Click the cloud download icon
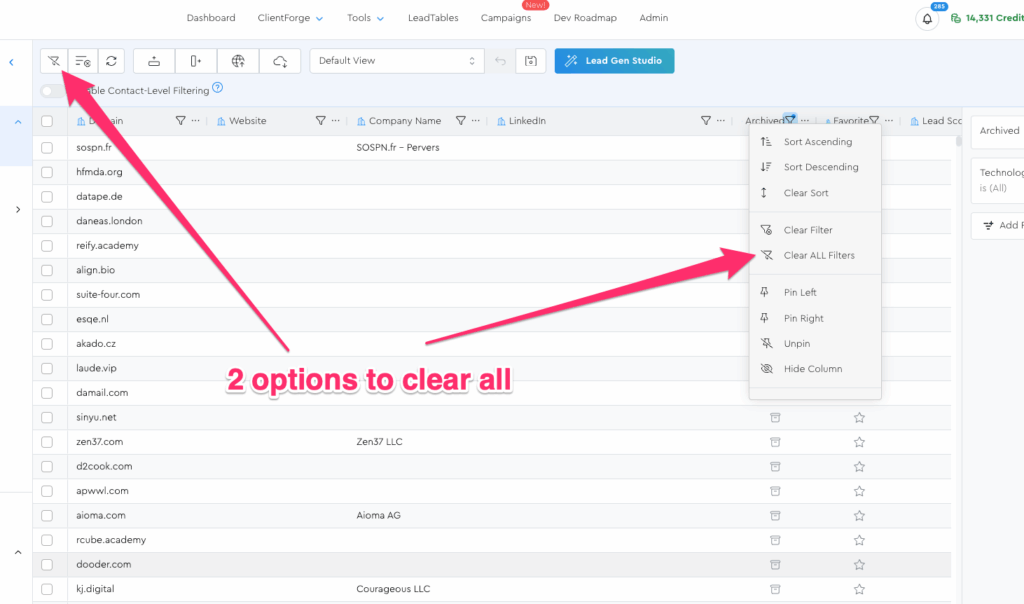 tap(280, 61)
